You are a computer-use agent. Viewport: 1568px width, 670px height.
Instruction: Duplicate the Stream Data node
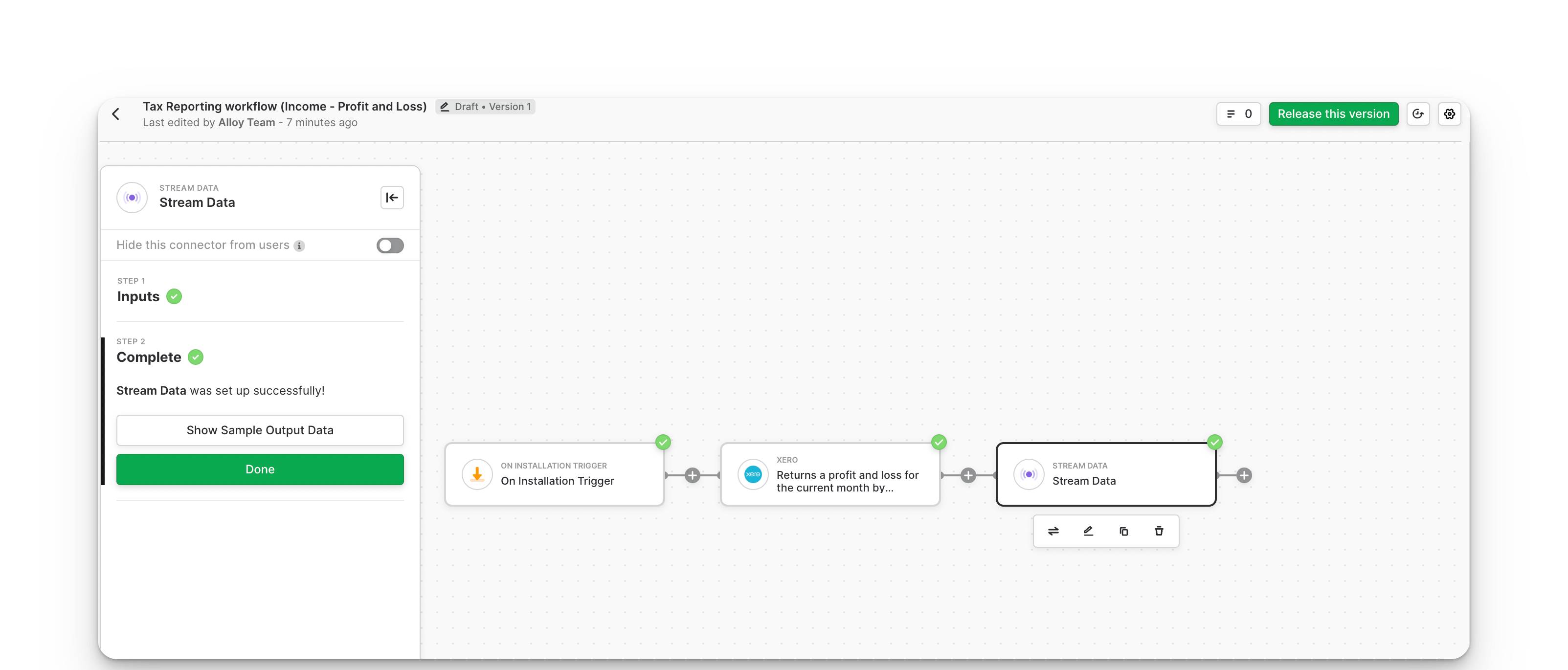click(x=1123, y=531)
